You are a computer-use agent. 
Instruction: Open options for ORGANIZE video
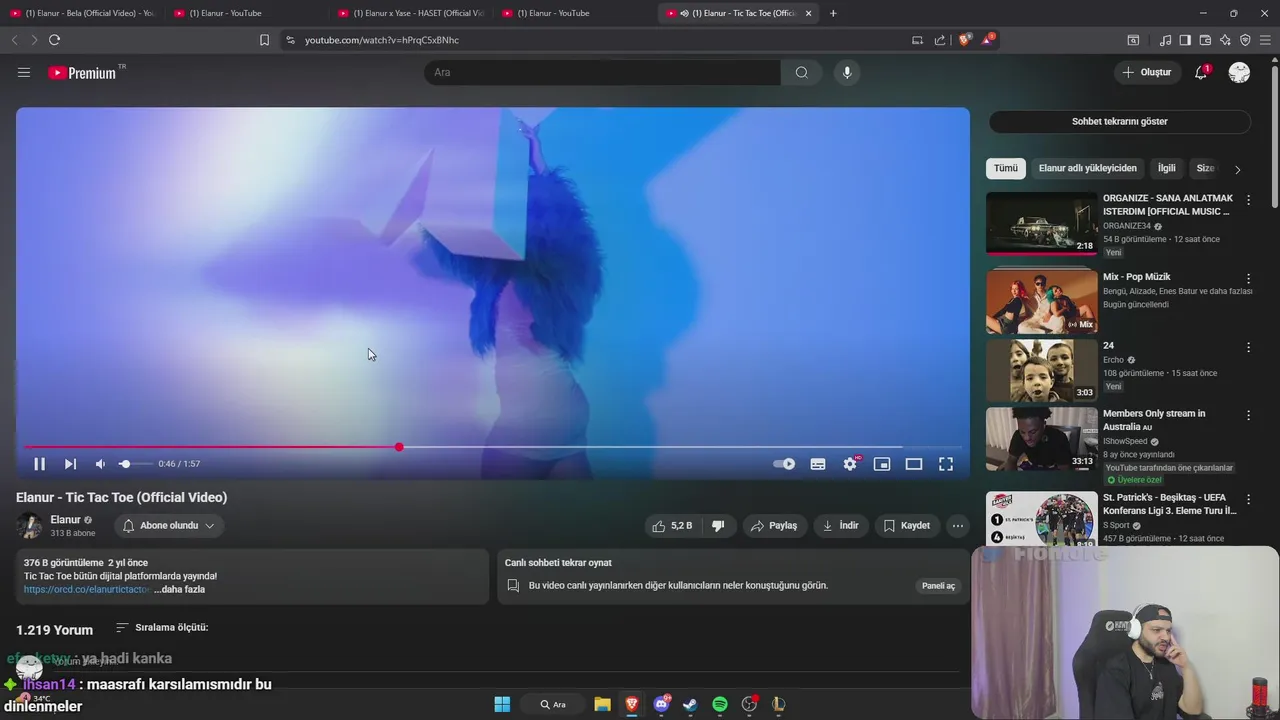tap(1248, 200)
